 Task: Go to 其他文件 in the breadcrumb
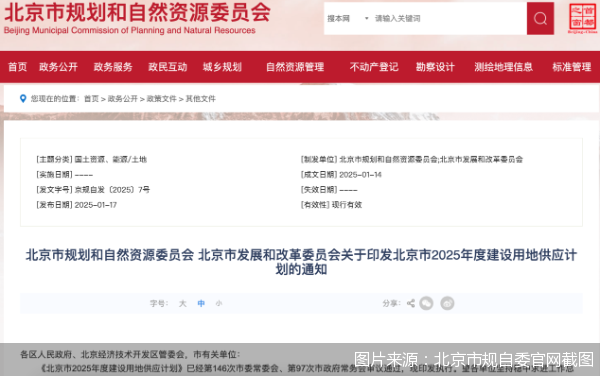point(201,99)
